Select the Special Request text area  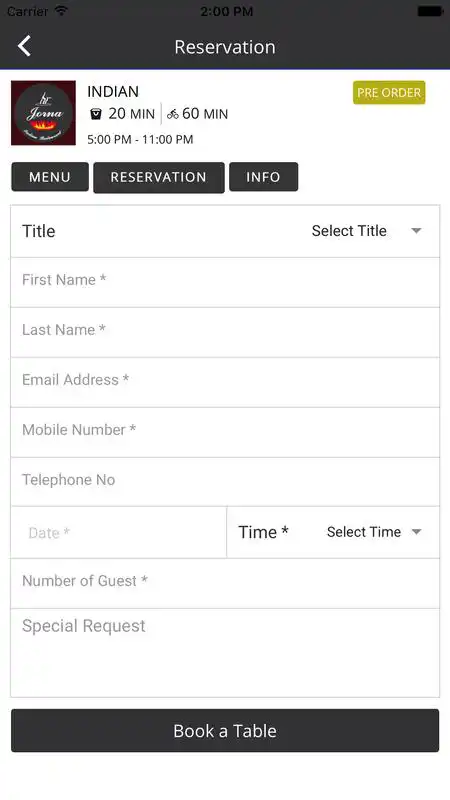[225, 653]
